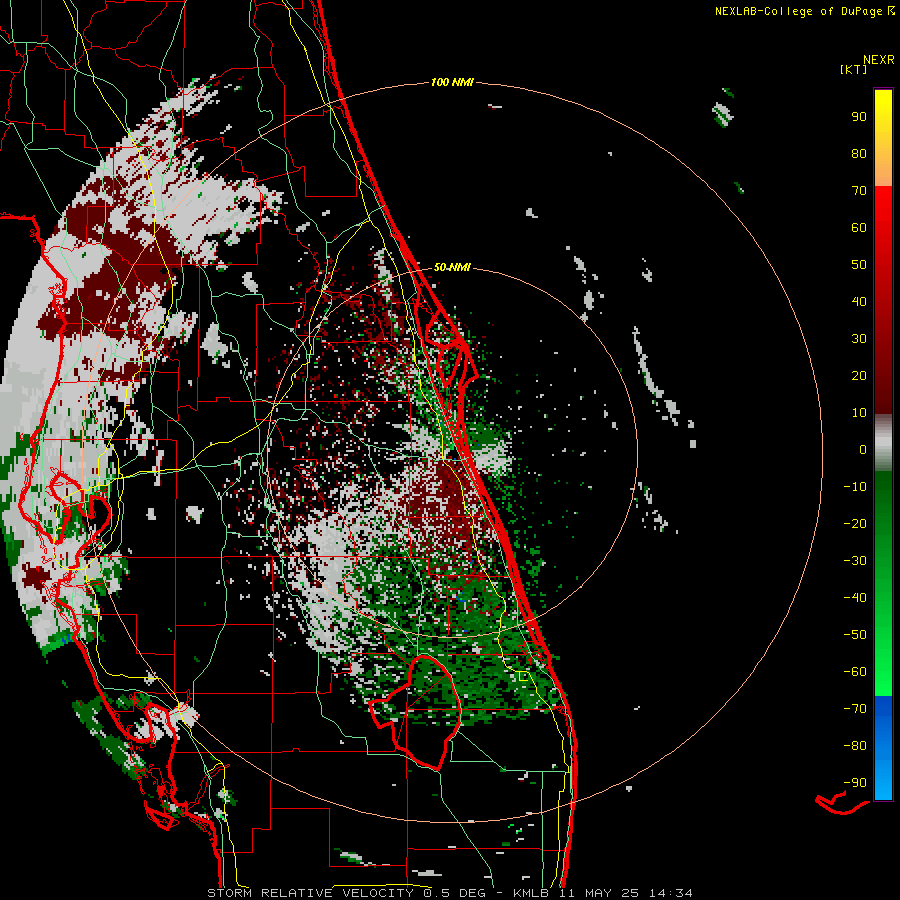Screen dimensions: 900x900
Task: Click the 100 NMI range ring label
Action: [452, 83]
